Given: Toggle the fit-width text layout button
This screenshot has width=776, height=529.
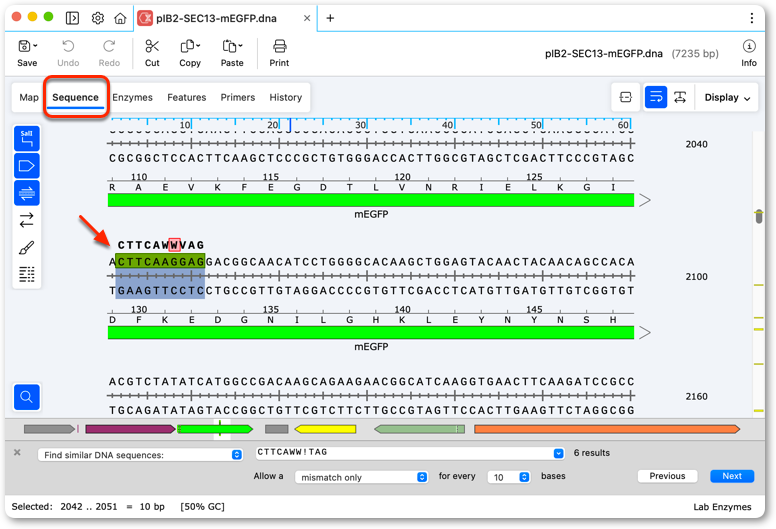Looking at the screenshot, I should coord(680,97).
